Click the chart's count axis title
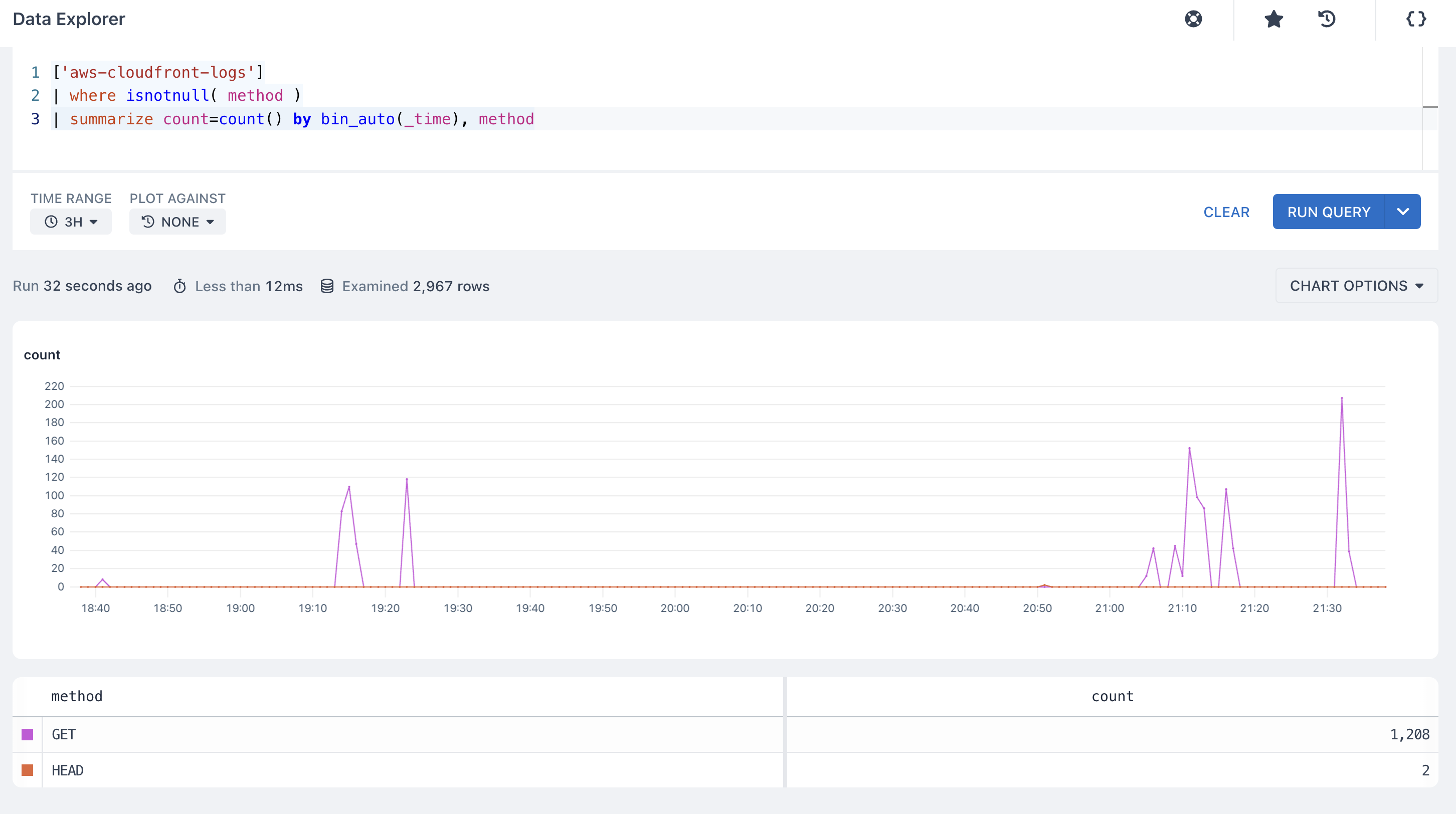Image resolution: width=1456 pixels, height=814 pixels. (x=42, y=355)
